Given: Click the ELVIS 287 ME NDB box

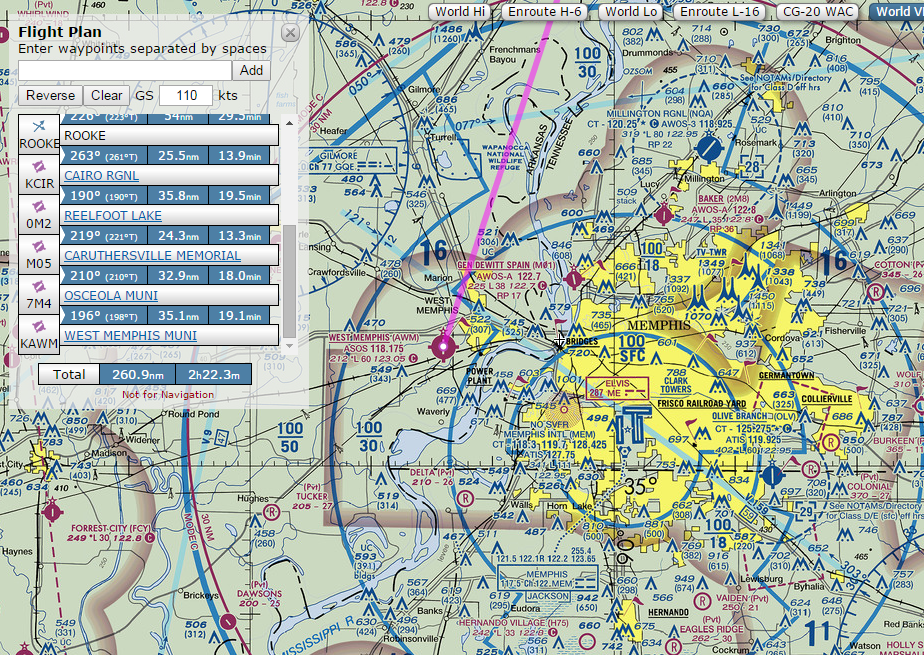Looking at the screenshot, I should 617,389.
